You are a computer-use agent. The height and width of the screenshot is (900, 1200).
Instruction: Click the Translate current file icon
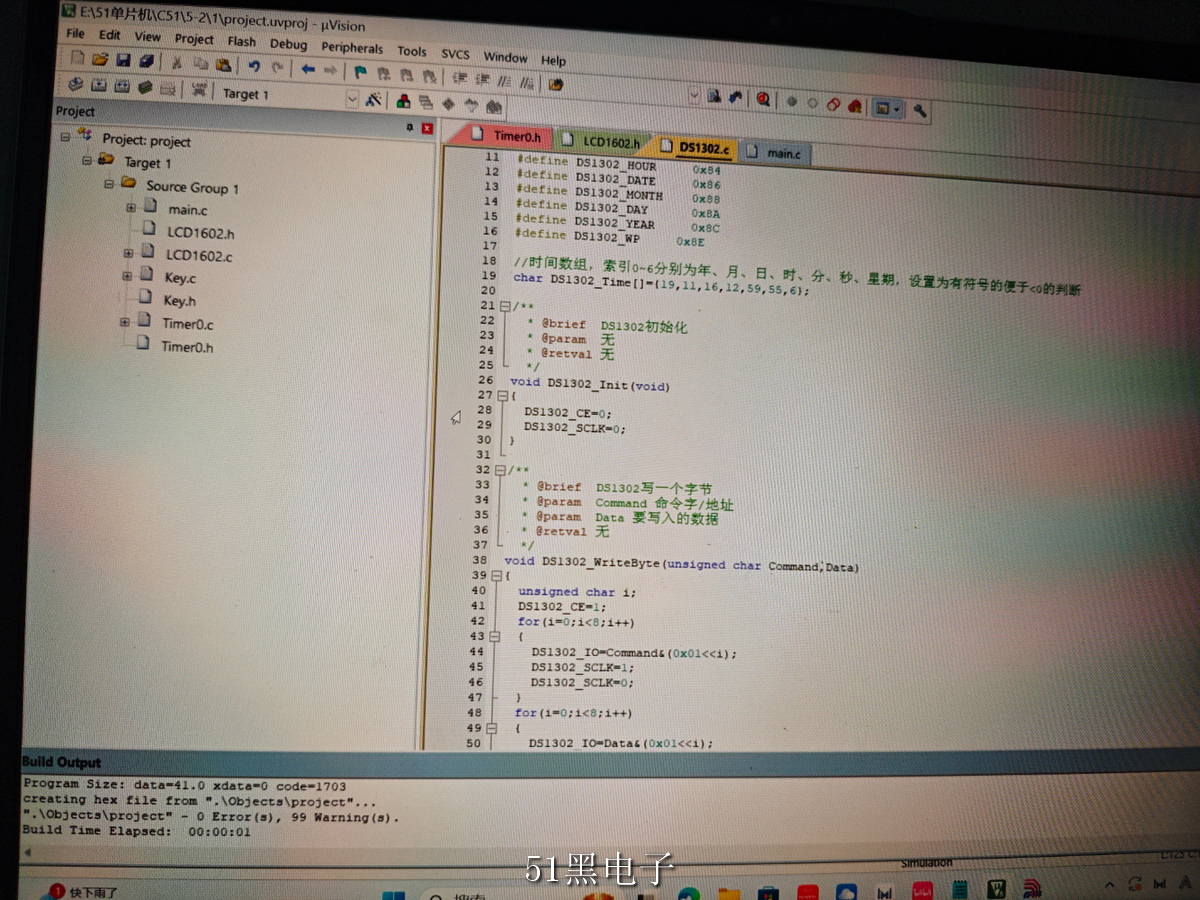tap(74, 85)
